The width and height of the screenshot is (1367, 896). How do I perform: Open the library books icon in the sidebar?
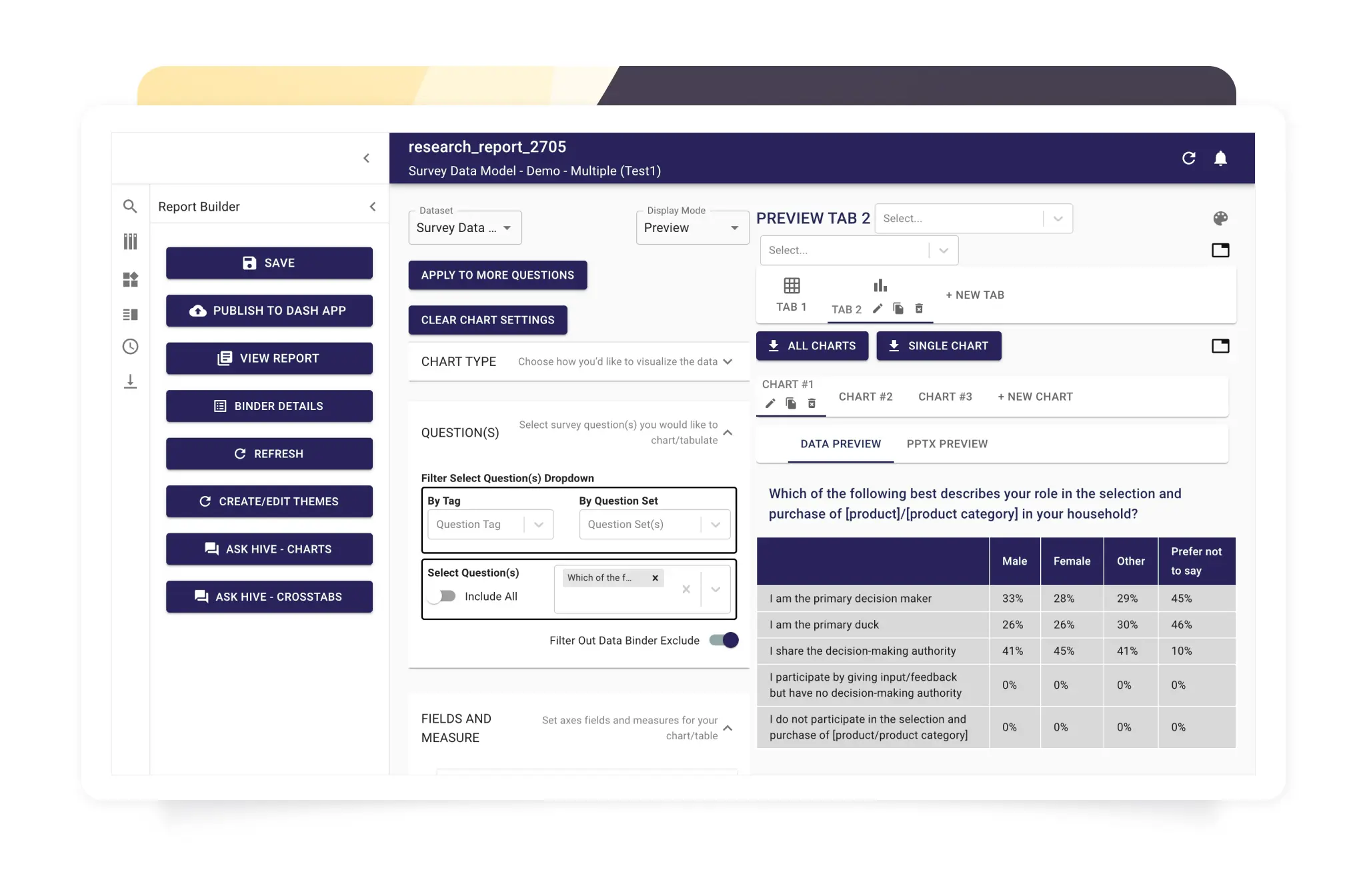130,241
